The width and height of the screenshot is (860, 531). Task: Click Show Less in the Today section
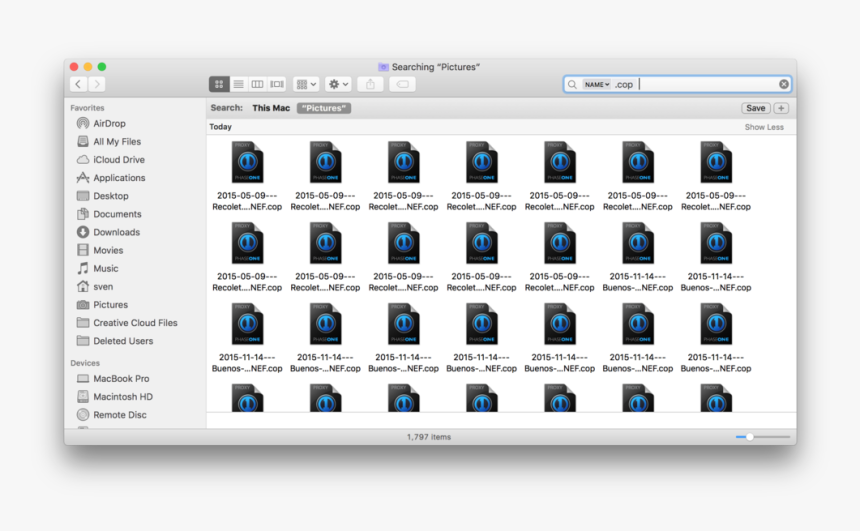pos(764,127)
